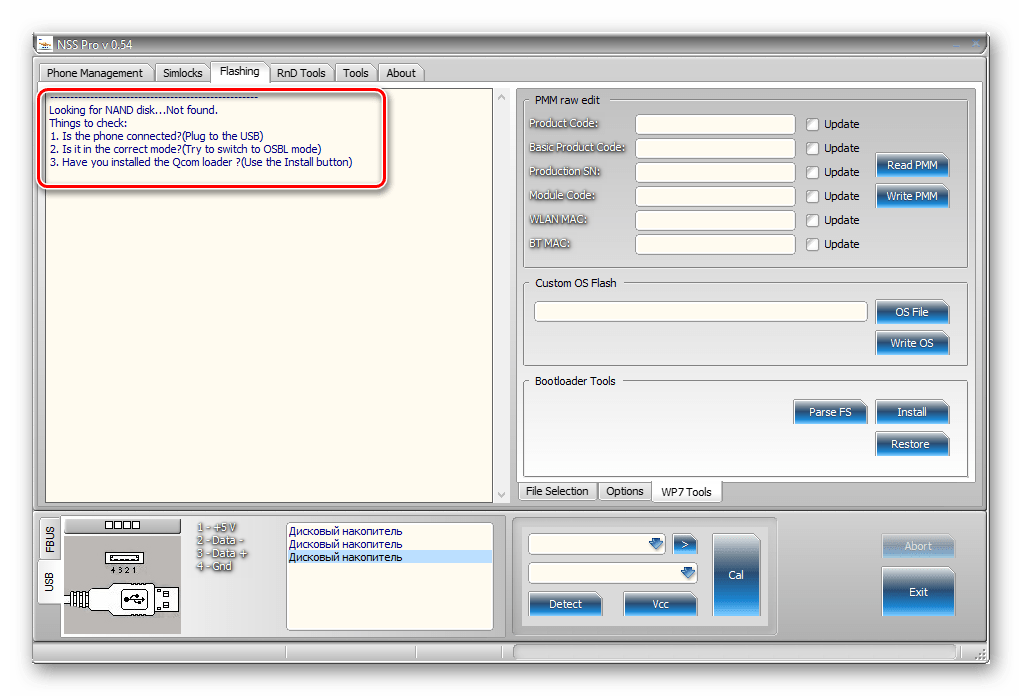Select the USB connection tab
The height and width of the screenshot is (696, 1022).
click(50, 581)
